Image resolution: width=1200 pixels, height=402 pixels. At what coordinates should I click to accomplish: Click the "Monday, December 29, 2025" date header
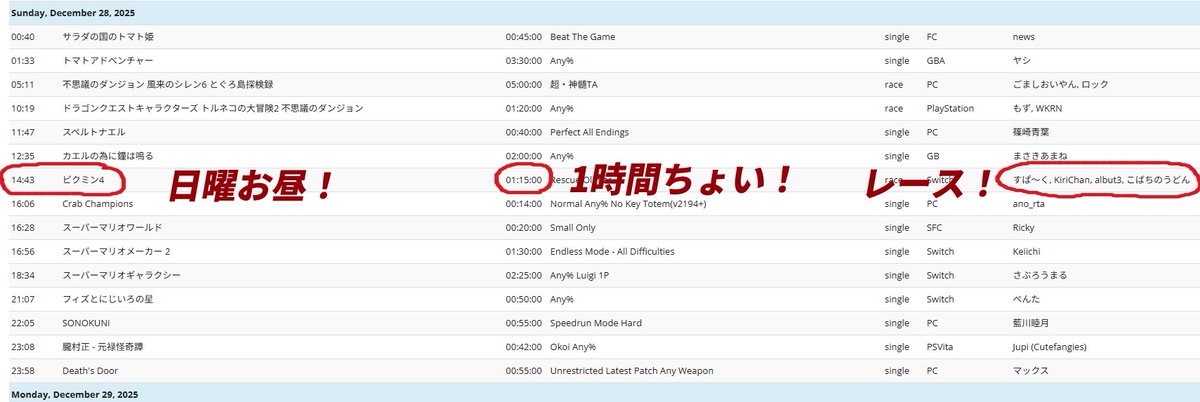(74, 394)
